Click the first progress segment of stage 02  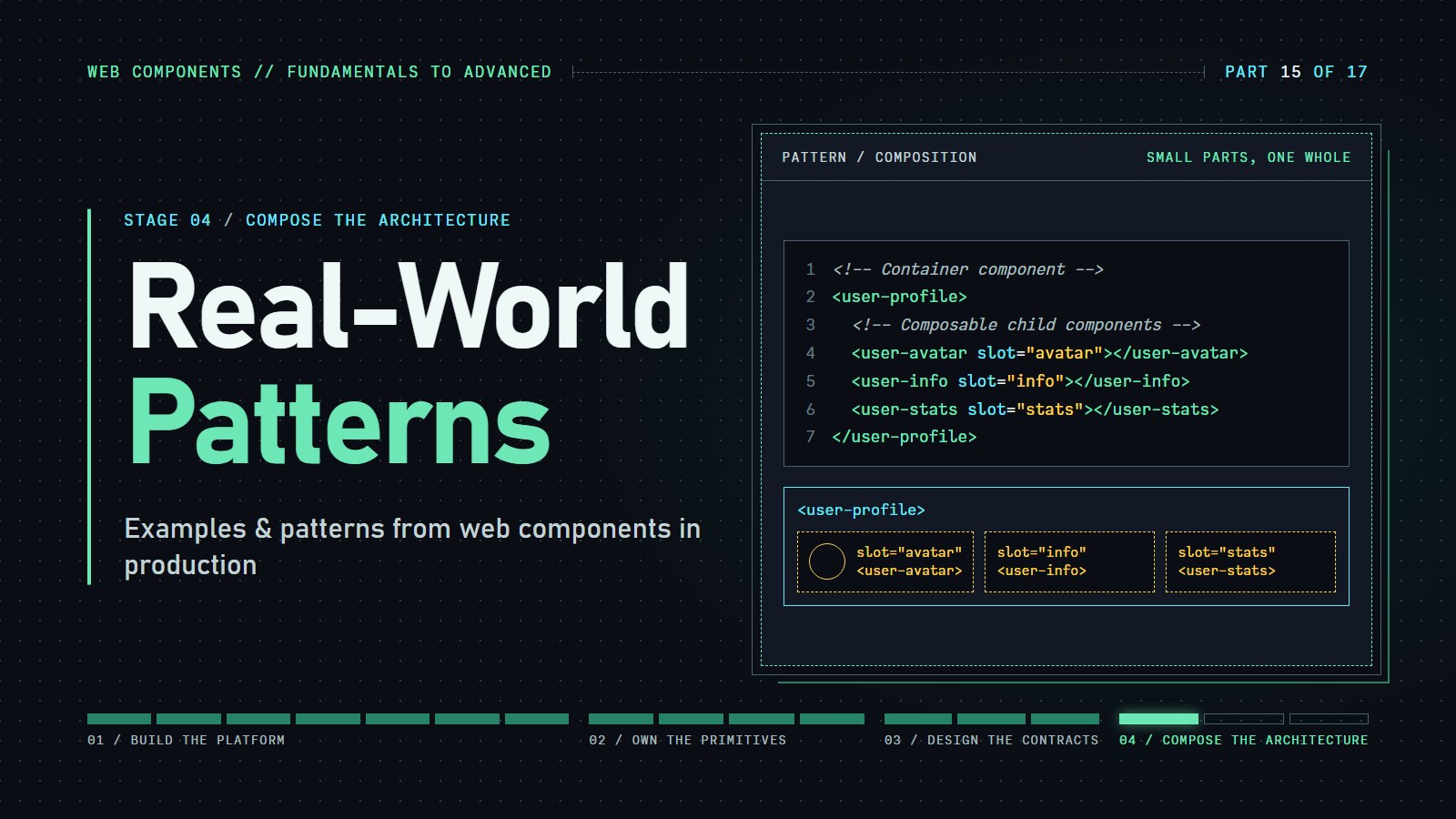(621, 719)
